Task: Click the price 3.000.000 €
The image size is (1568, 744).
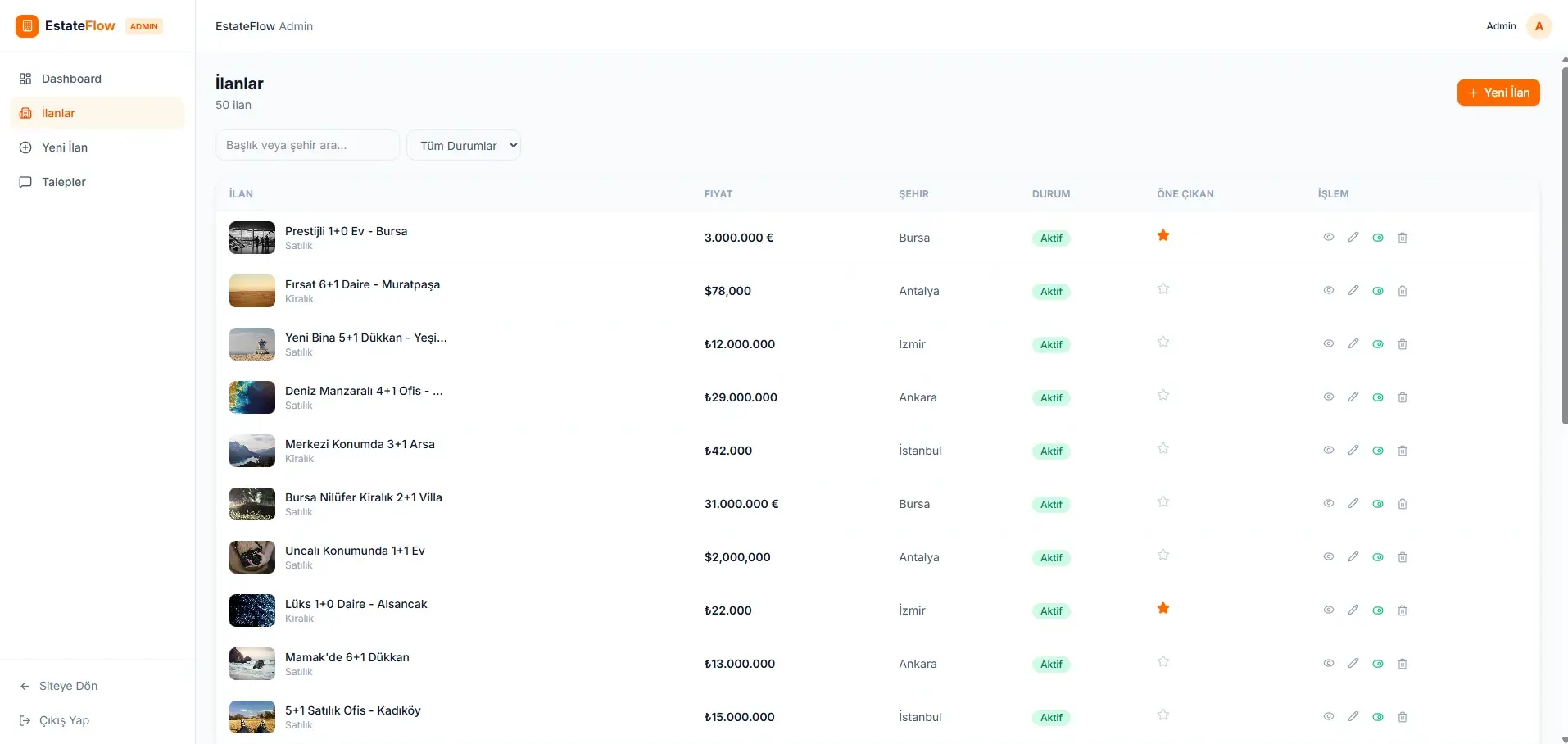Action: [x=739, y=238]
